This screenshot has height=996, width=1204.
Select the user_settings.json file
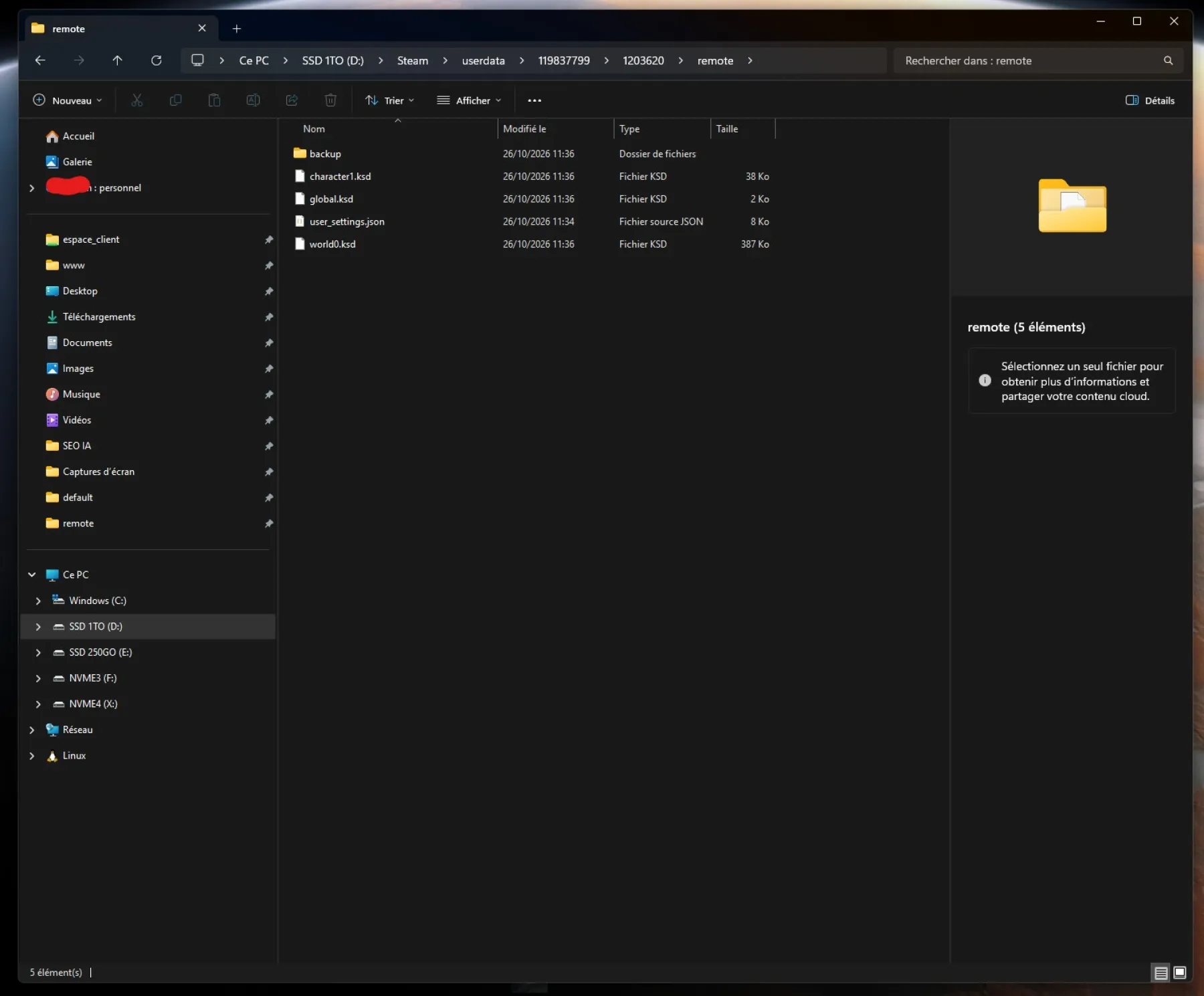point(346,221)
